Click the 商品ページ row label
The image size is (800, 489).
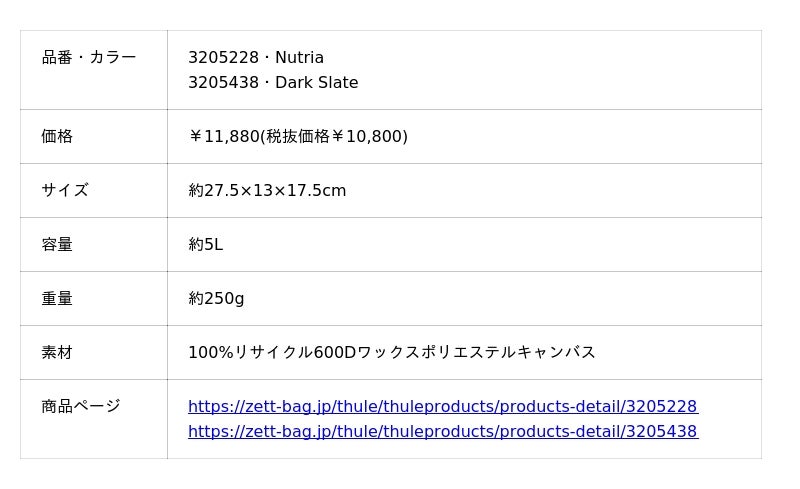coord(81,406)
